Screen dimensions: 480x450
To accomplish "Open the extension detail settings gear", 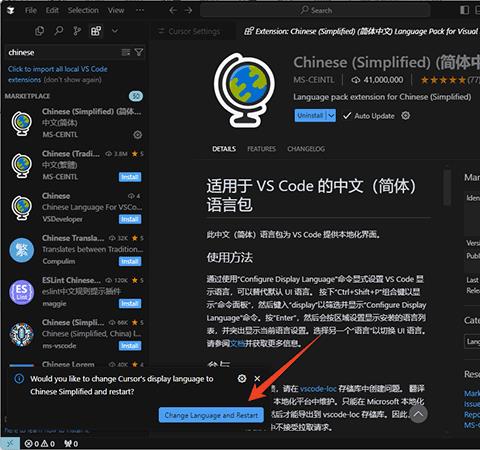I will (x=406, y=116).
